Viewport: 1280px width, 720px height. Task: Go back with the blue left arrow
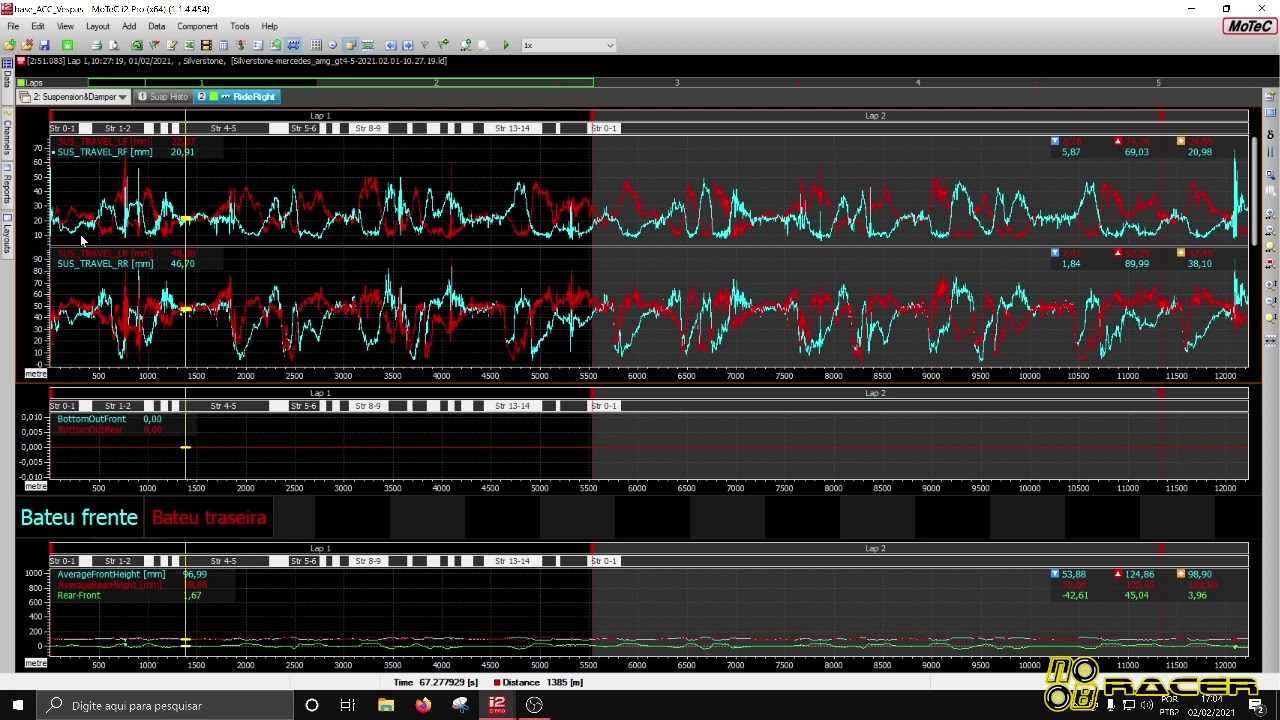pyautogui.click(x=390, y=45)
